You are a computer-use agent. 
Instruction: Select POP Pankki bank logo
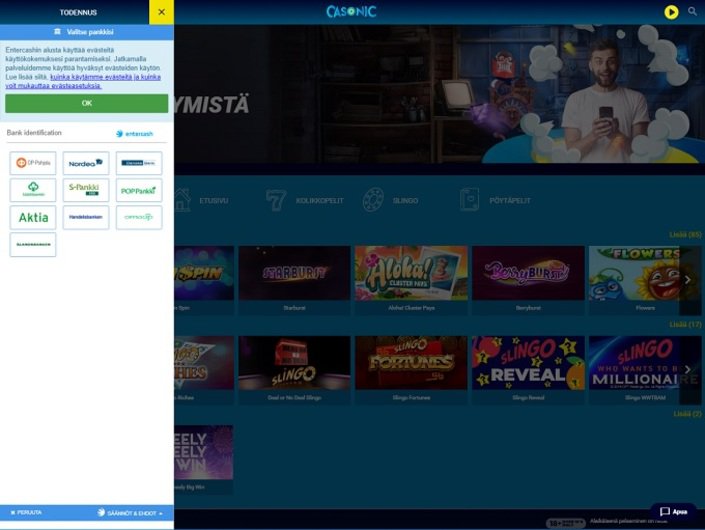(139, 190)
